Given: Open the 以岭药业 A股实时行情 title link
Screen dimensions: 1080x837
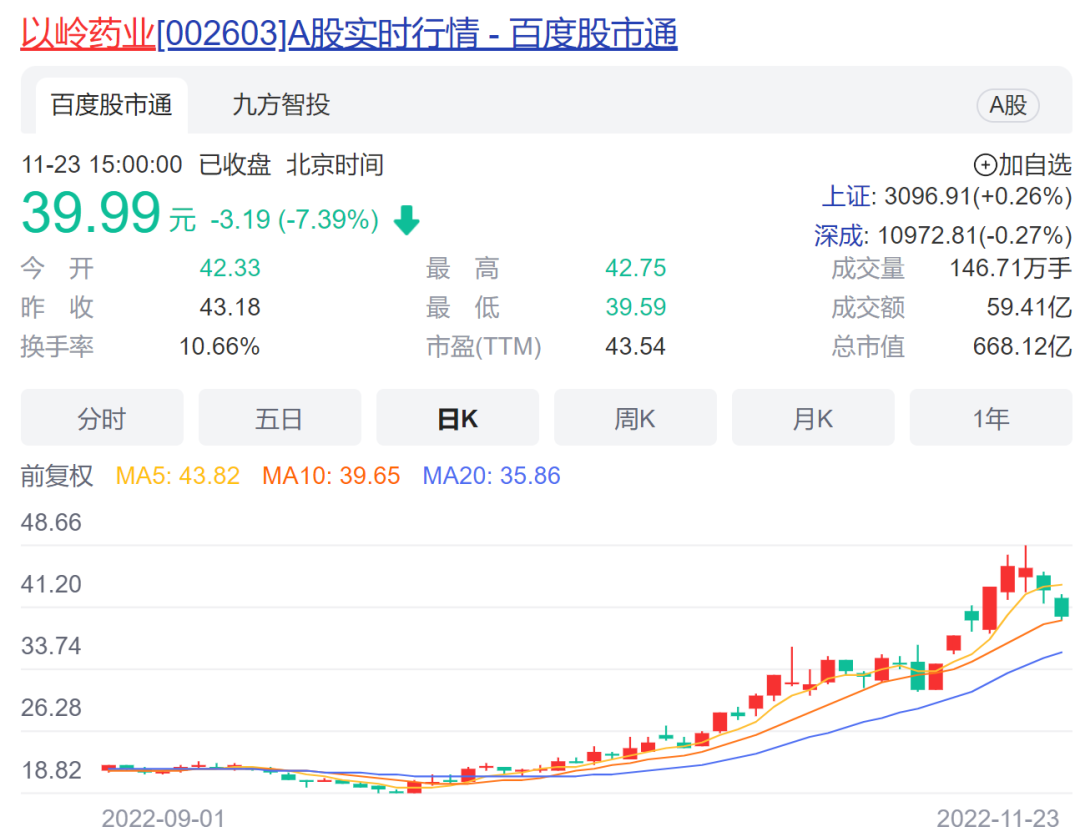Looking at the screenshot, I should pos(349,34).
